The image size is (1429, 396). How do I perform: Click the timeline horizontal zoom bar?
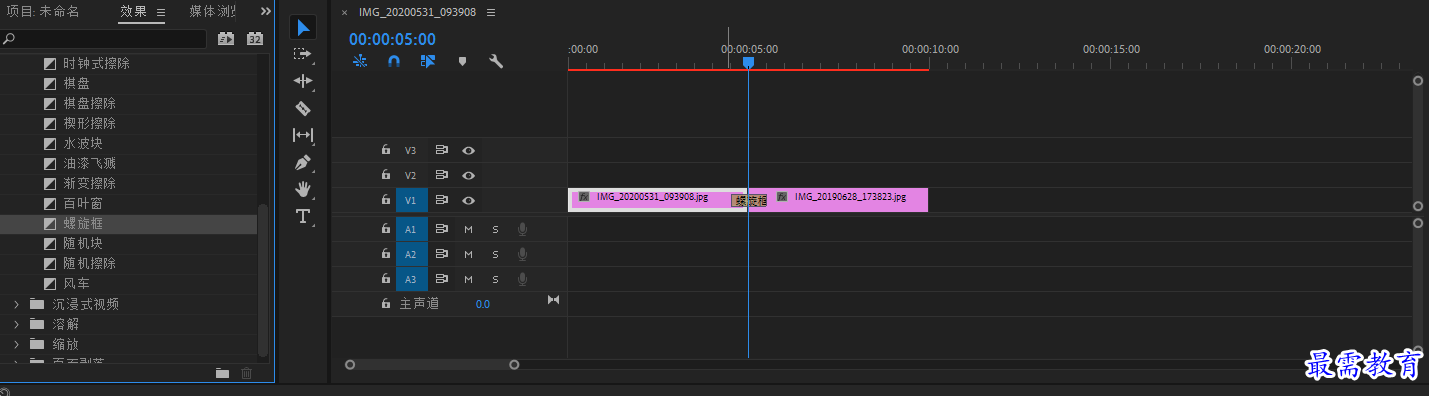(432, 365)
